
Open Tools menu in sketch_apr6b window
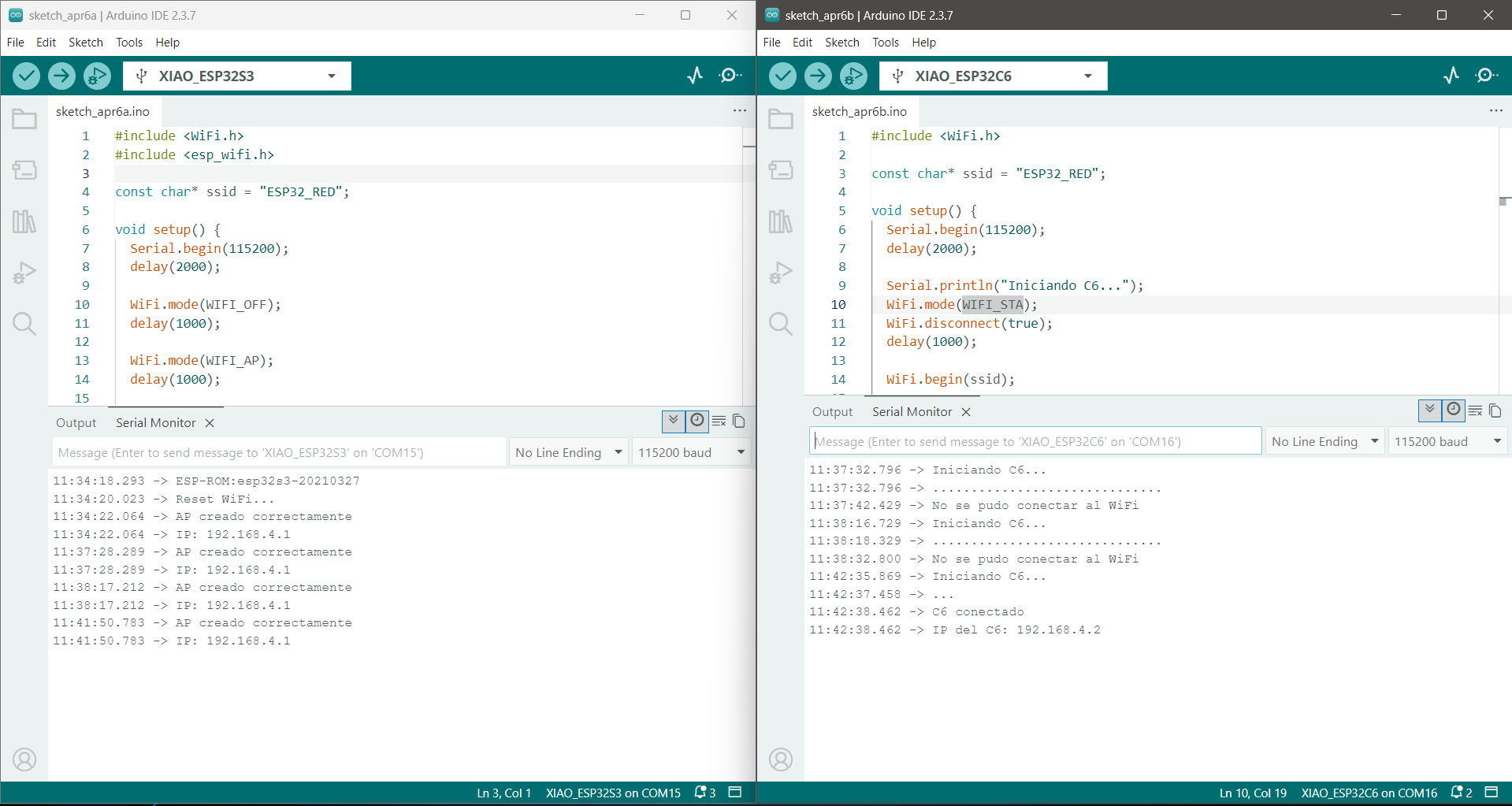[x=885, y=43]
